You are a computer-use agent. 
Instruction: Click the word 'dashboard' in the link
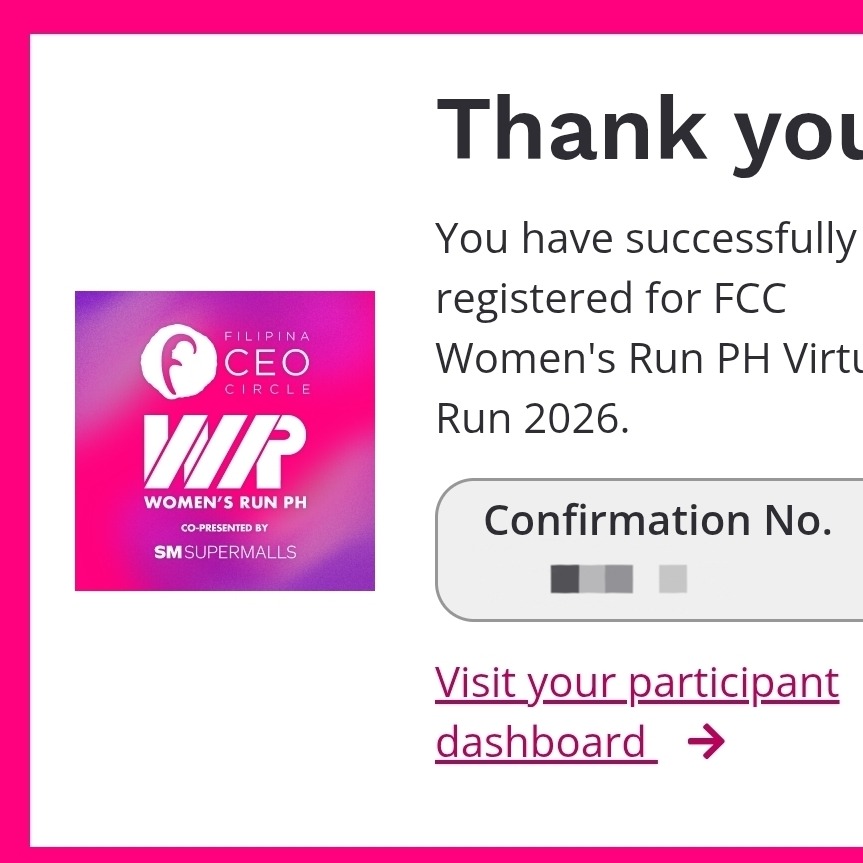(541, 743)
